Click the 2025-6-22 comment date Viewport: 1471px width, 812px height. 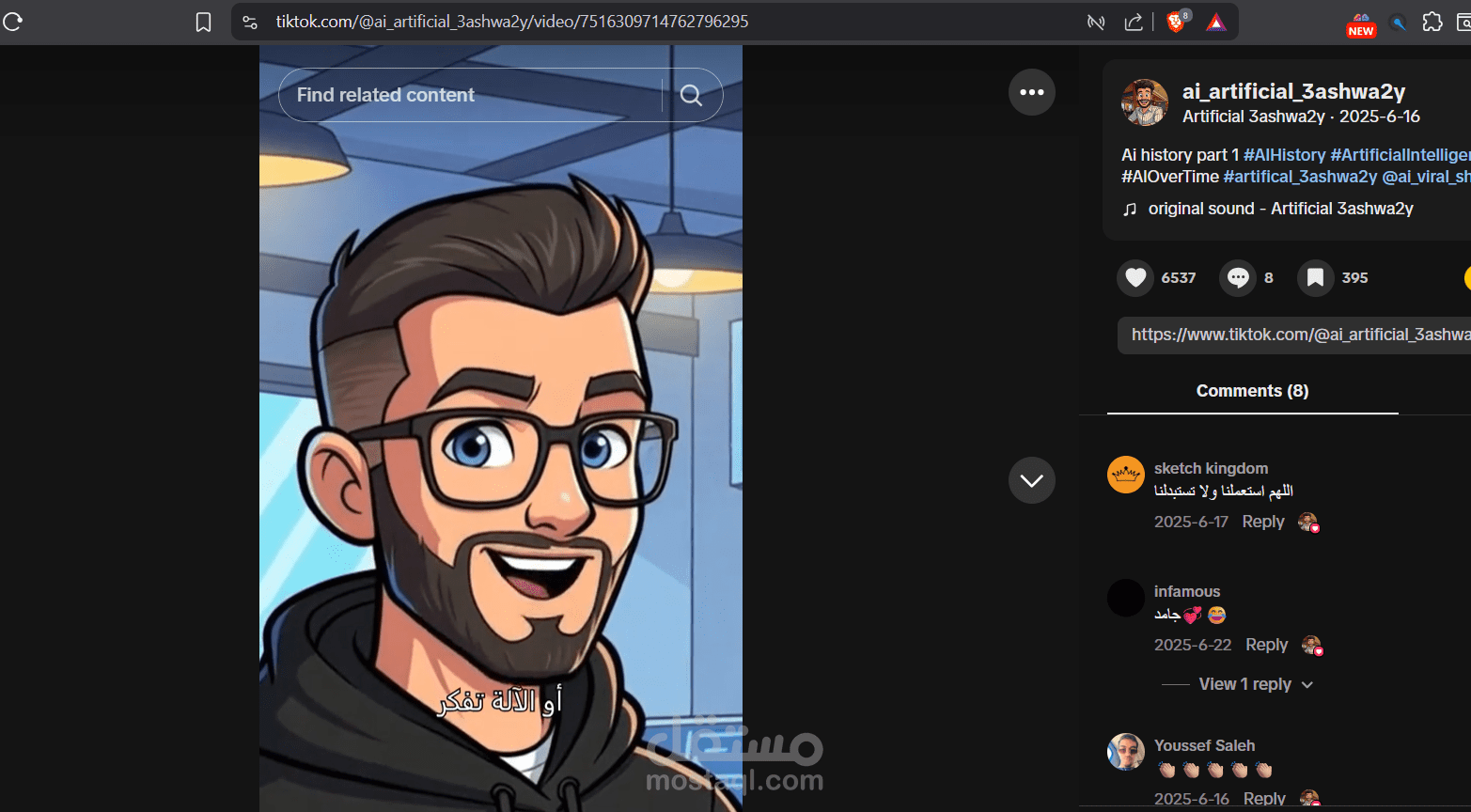point(1193,645)
